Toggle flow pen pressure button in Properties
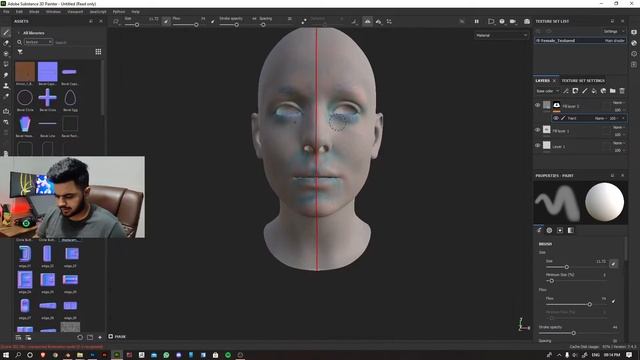Viewport: 640px width, 360px height. click(x=613, y=301)
